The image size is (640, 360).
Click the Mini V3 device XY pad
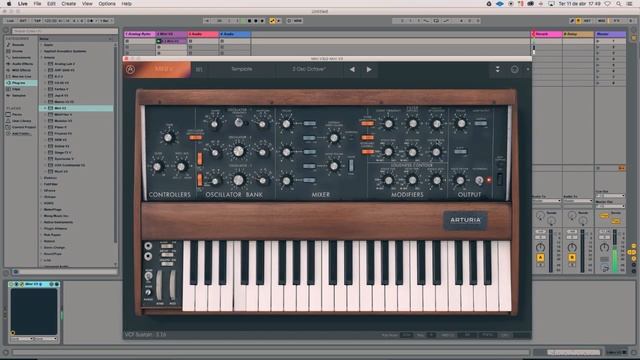pos(34,311)
